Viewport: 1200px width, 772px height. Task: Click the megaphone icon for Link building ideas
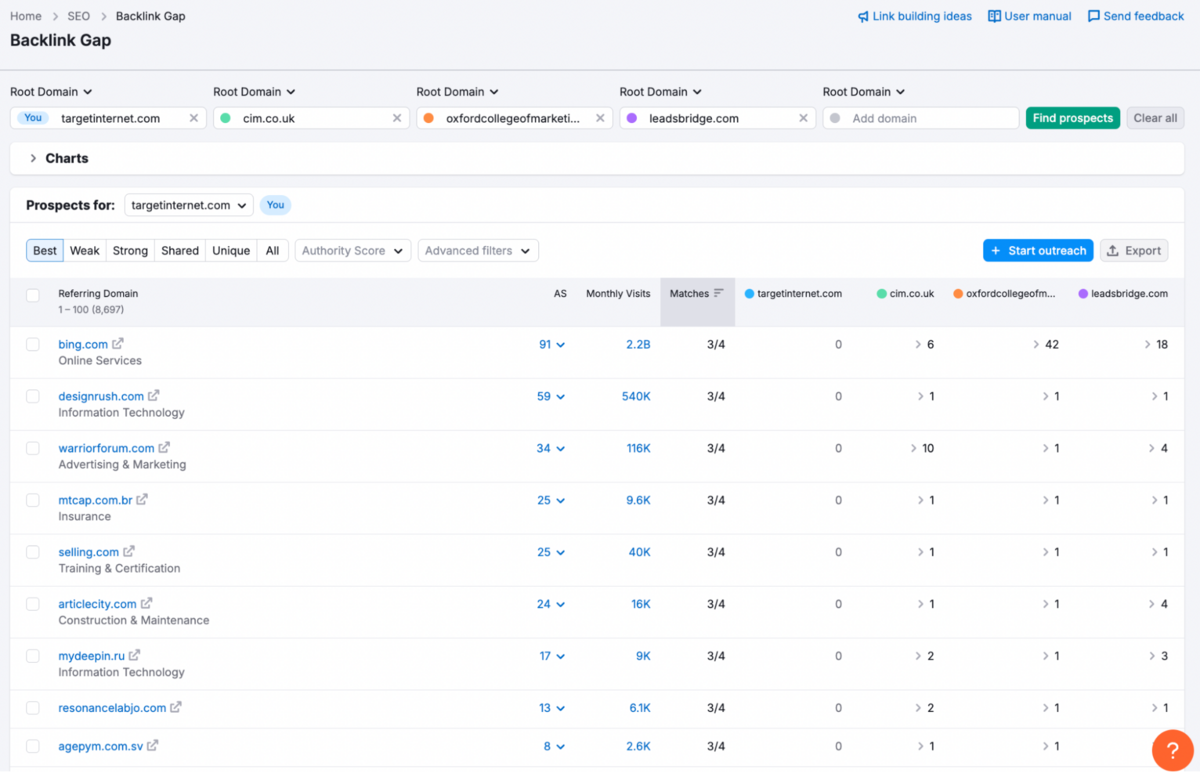[x=863, y=16]
